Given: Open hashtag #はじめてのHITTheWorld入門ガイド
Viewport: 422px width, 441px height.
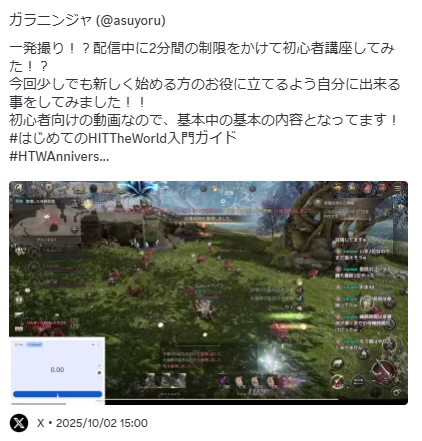Looking at the screenshot, I should (x=123, y=138).
